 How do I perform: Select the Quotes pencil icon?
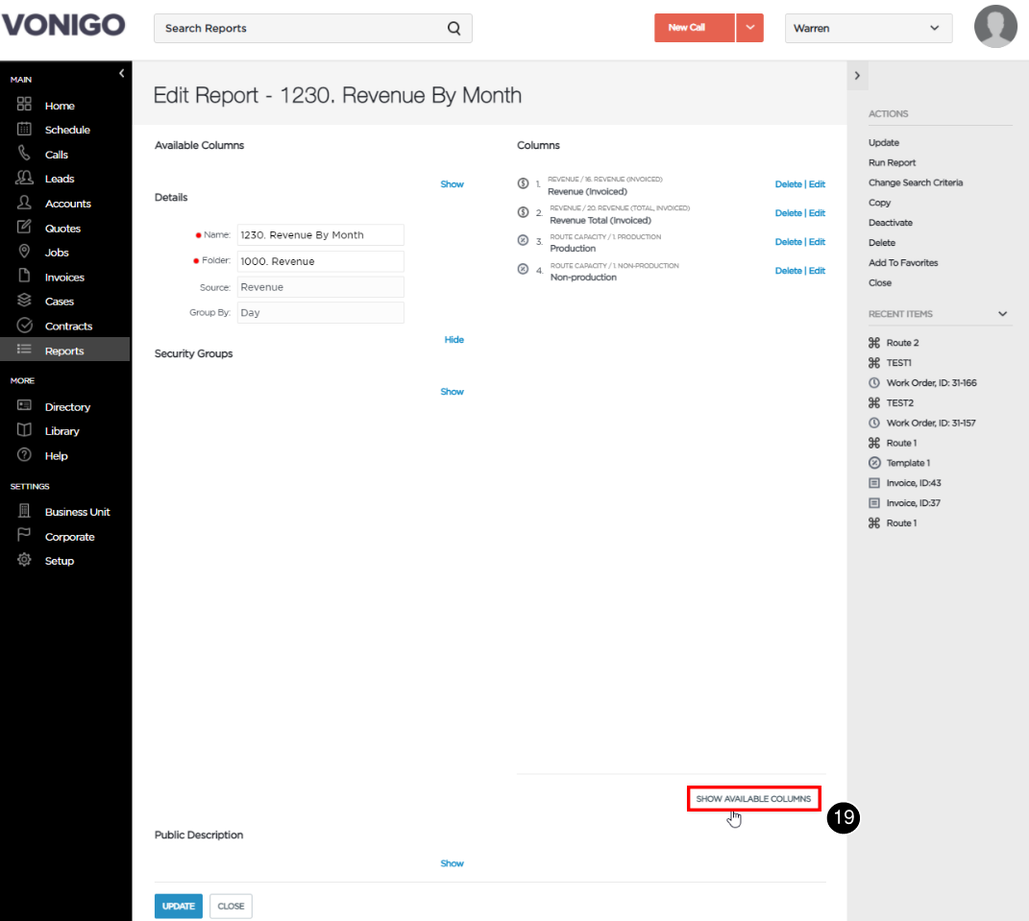coord(24,228)
